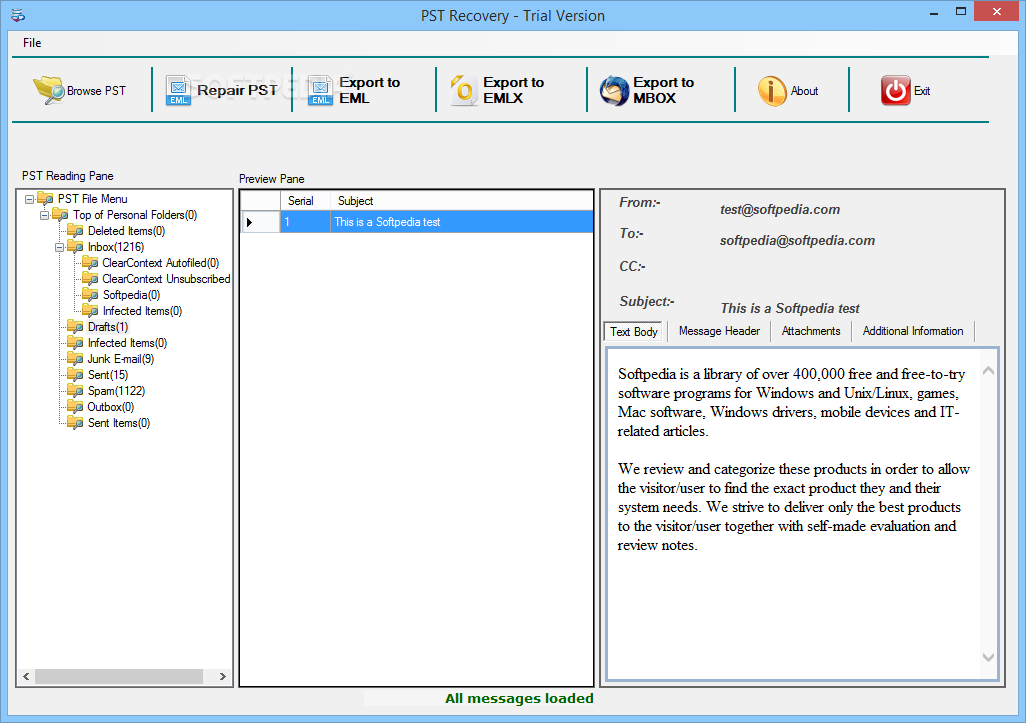Click the PST File Menu folder icon

click(46, 199)
